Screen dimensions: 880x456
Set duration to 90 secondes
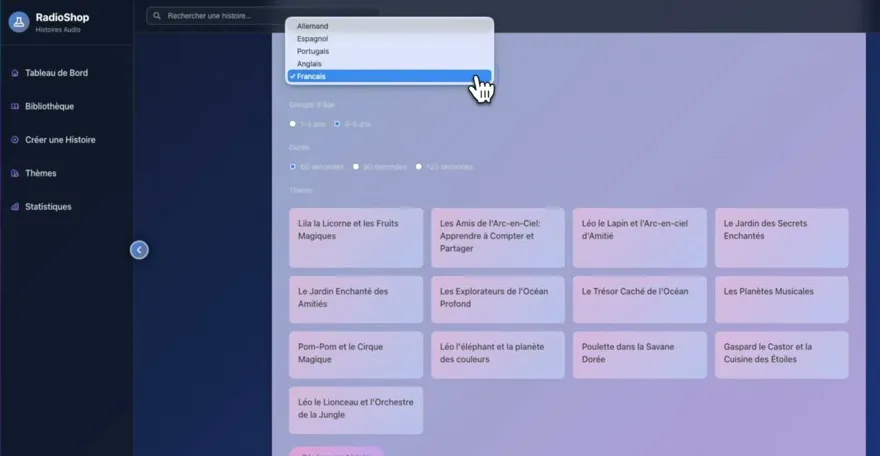click(356, 167)
